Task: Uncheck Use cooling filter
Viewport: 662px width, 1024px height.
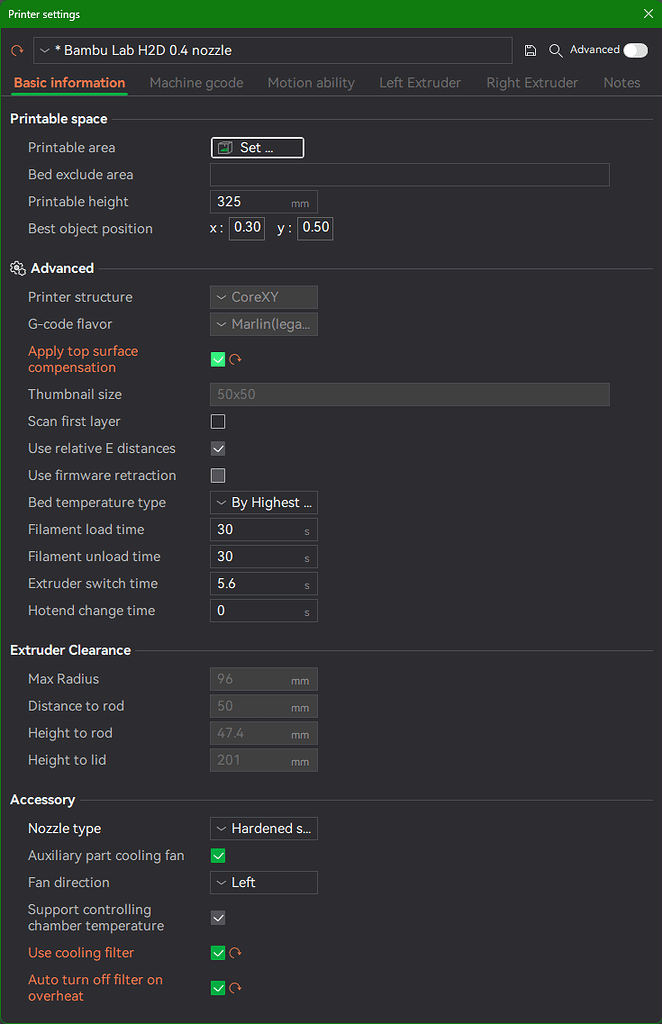Action: click(x=218, y=953)
